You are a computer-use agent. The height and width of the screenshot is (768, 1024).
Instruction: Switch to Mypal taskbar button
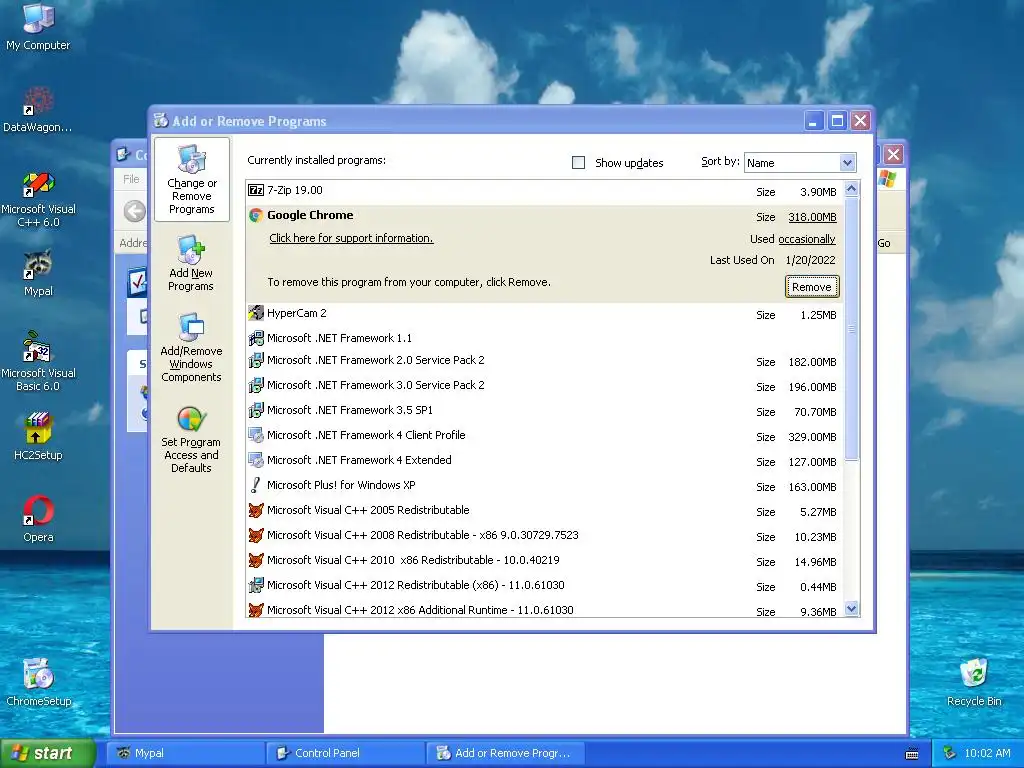185,753
